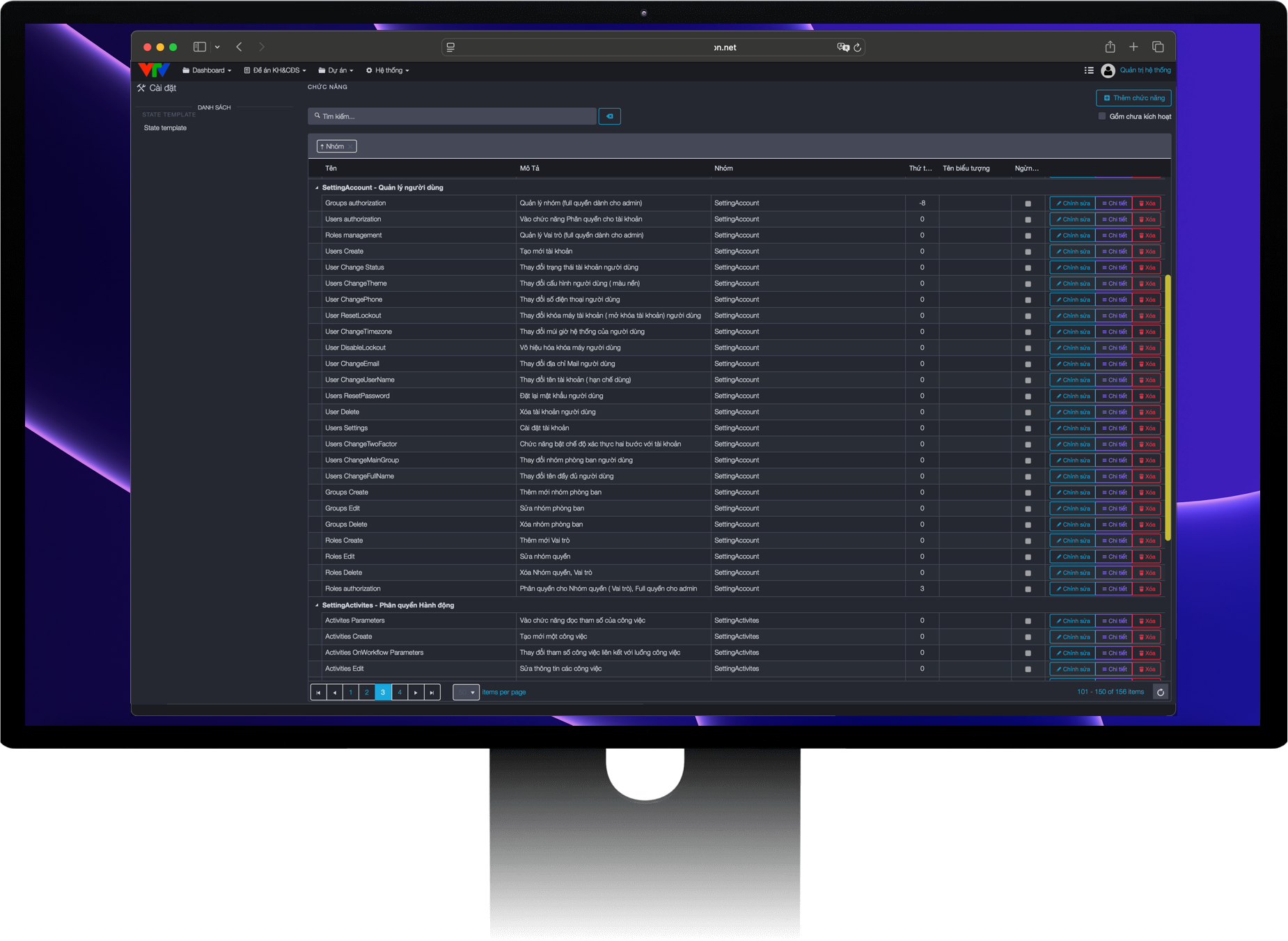Open the Dashboard menu
This screenshot has width=1288, height=941.
(207, 70)
